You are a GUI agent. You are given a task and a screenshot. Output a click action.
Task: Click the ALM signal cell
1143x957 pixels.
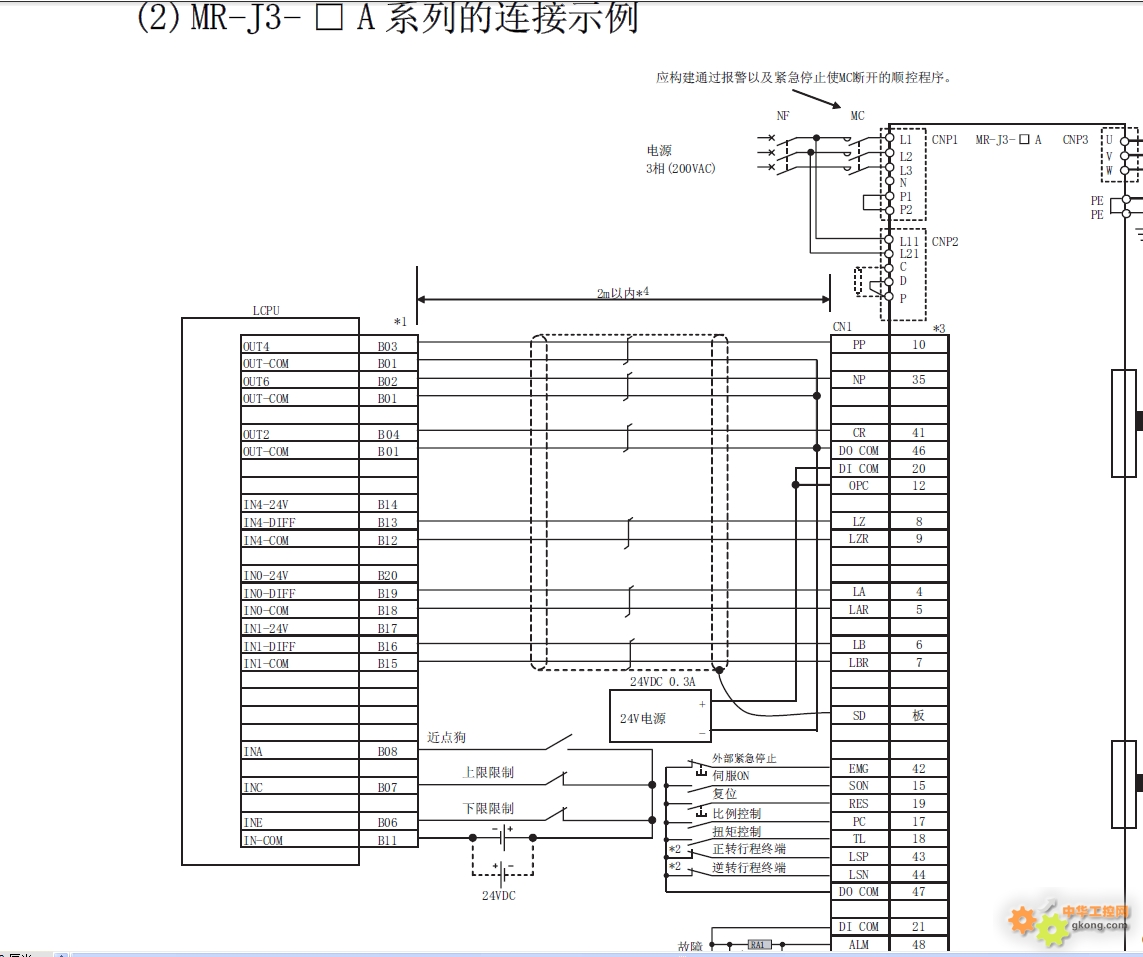[860, 945]
